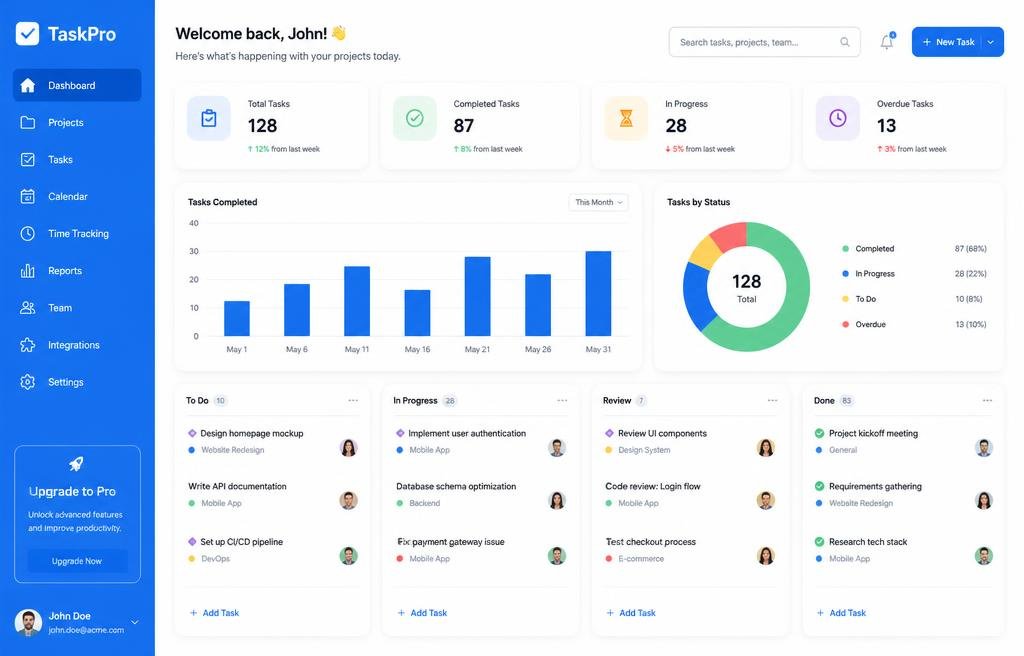1024x656 pixels.
Task: Open the Tasks sidebar item
Action: [77, 159]
